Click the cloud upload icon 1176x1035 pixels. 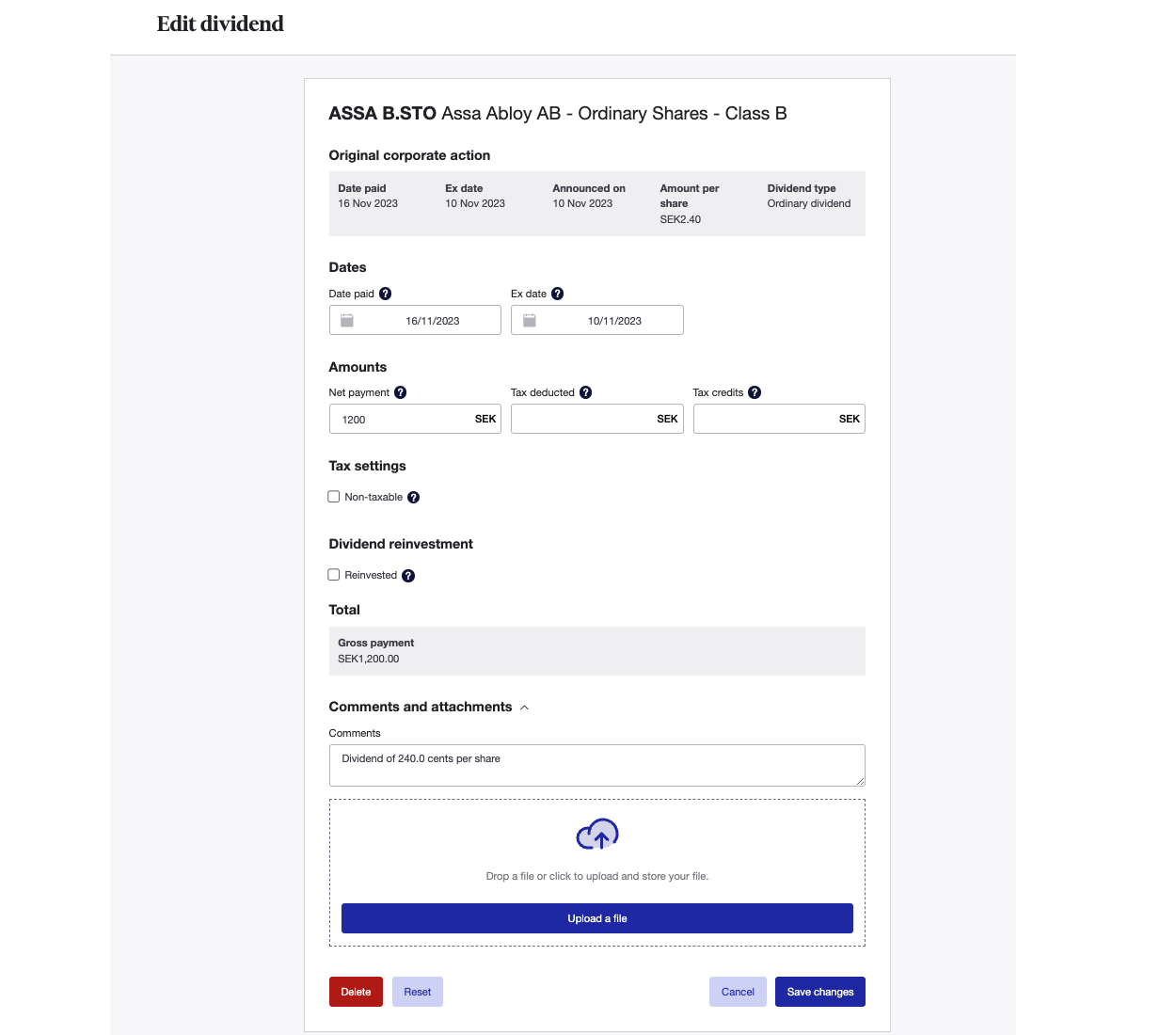596,834
